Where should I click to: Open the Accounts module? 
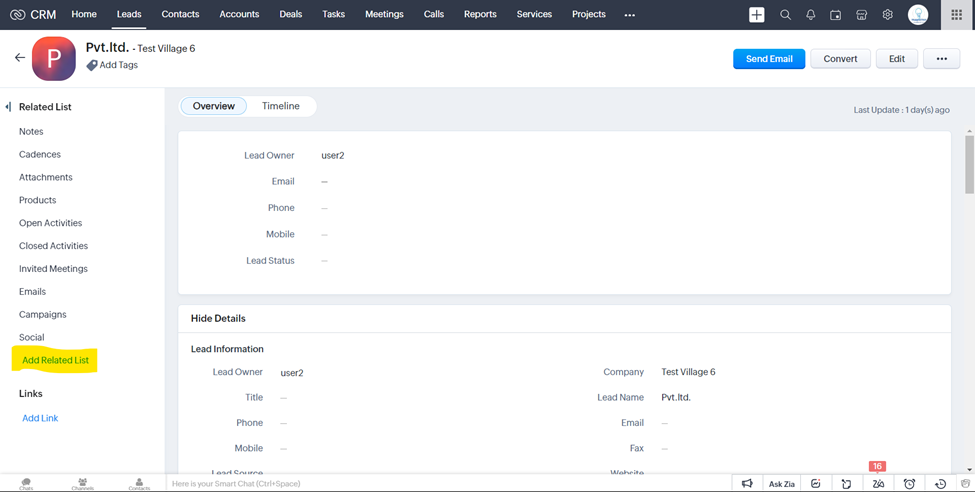[x=239, y=14]
